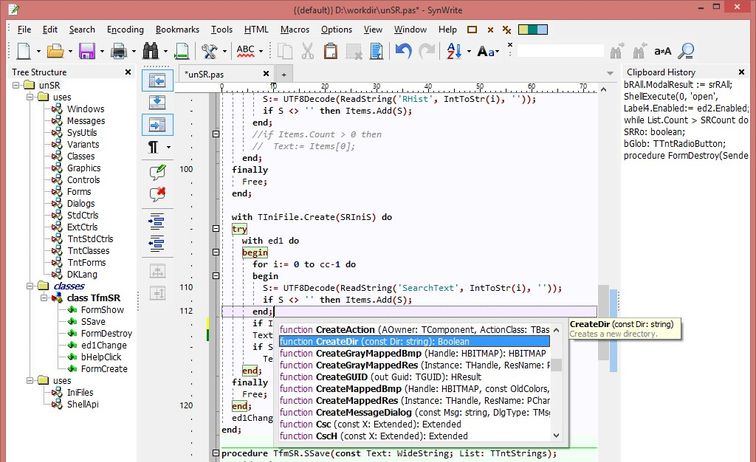
Task: Collapse the classes folder node
Action: 30,286
